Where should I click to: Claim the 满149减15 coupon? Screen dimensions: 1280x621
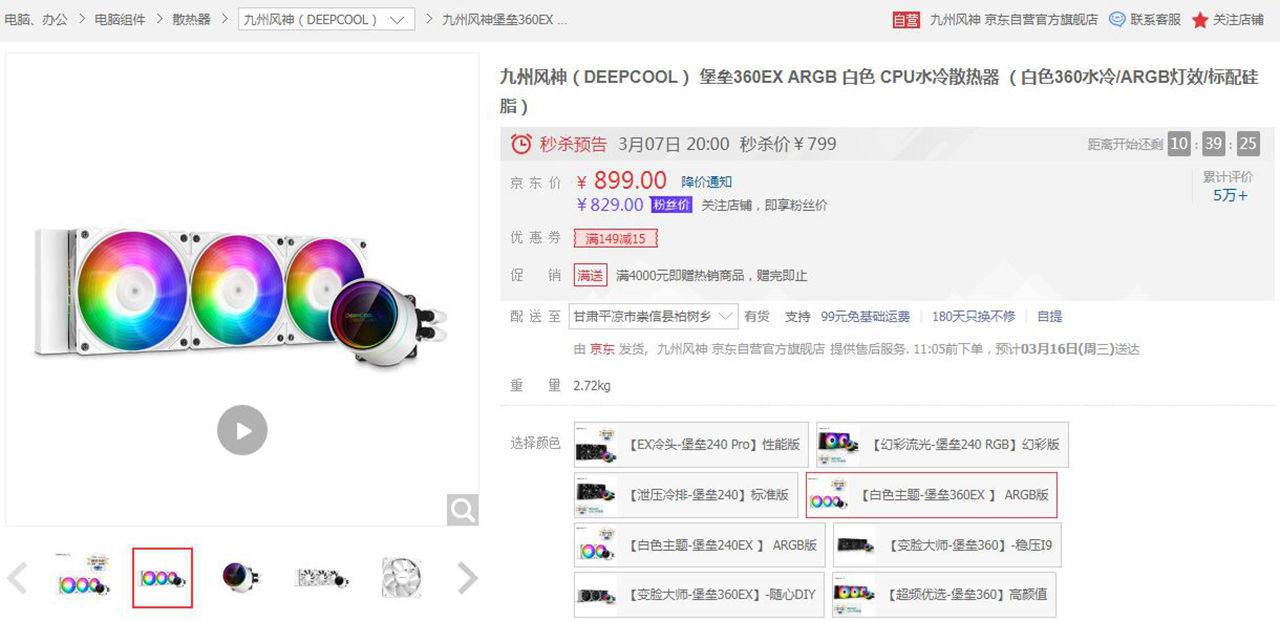(x=615, y=239)
